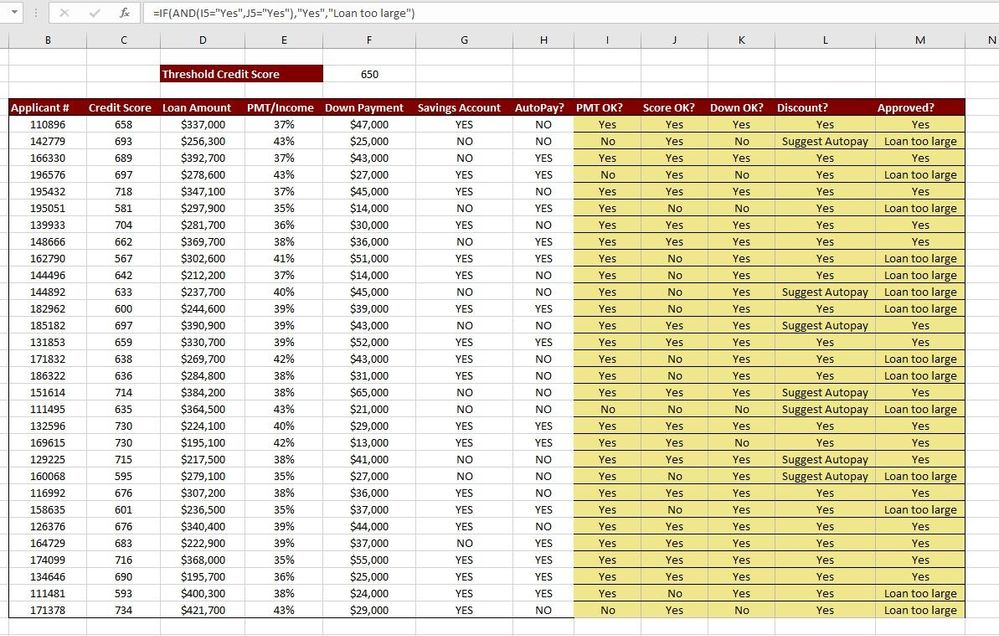999x636 pixels.
Task: Click the Insert Function fx icon
Action: 124,14
